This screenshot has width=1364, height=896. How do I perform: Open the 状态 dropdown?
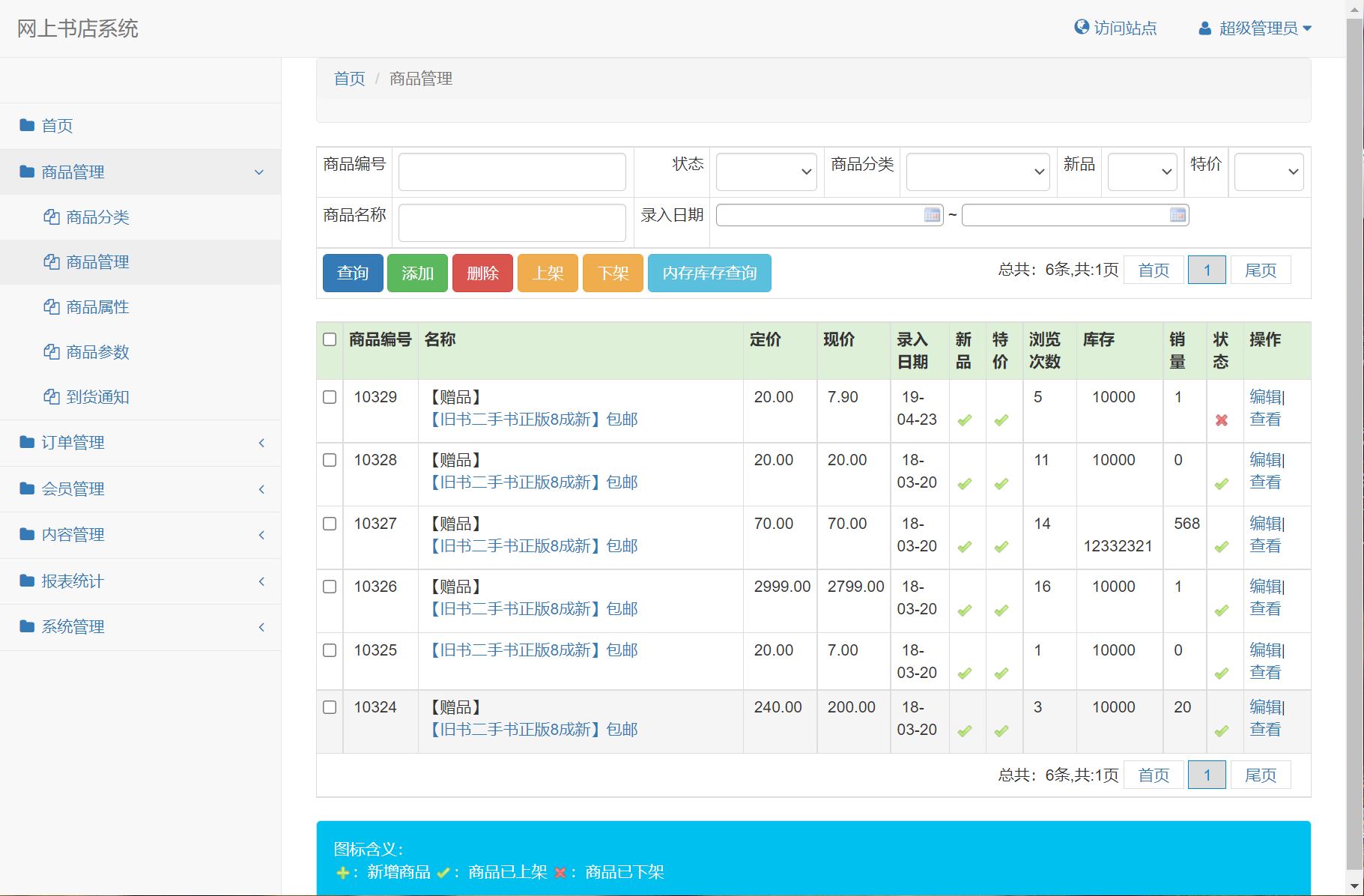point(766,172)
